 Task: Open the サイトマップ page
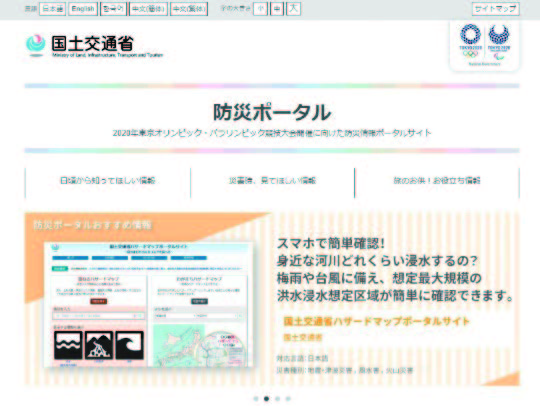point(496,9)
